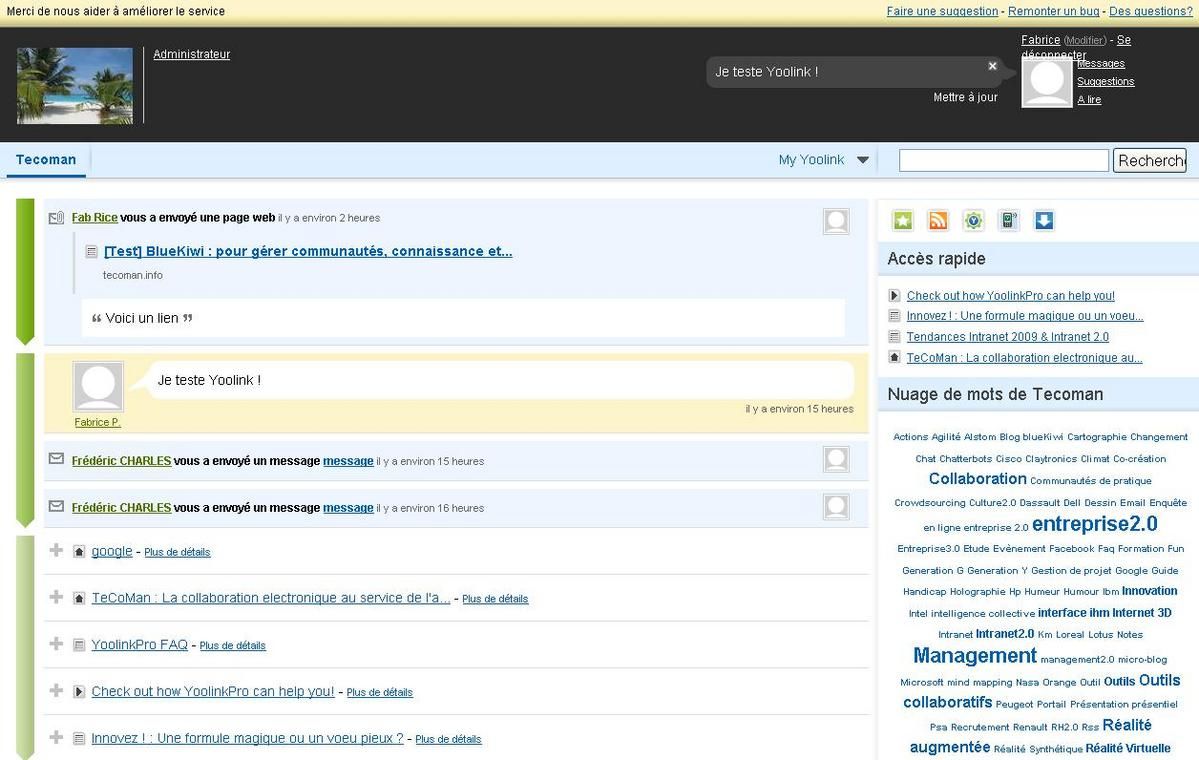Click play icon beside 'Check out how YoolinkPro' feed entry
The height and width of the screenshot is (760, 1199).
pyautogui.click(x=79, y=692)
